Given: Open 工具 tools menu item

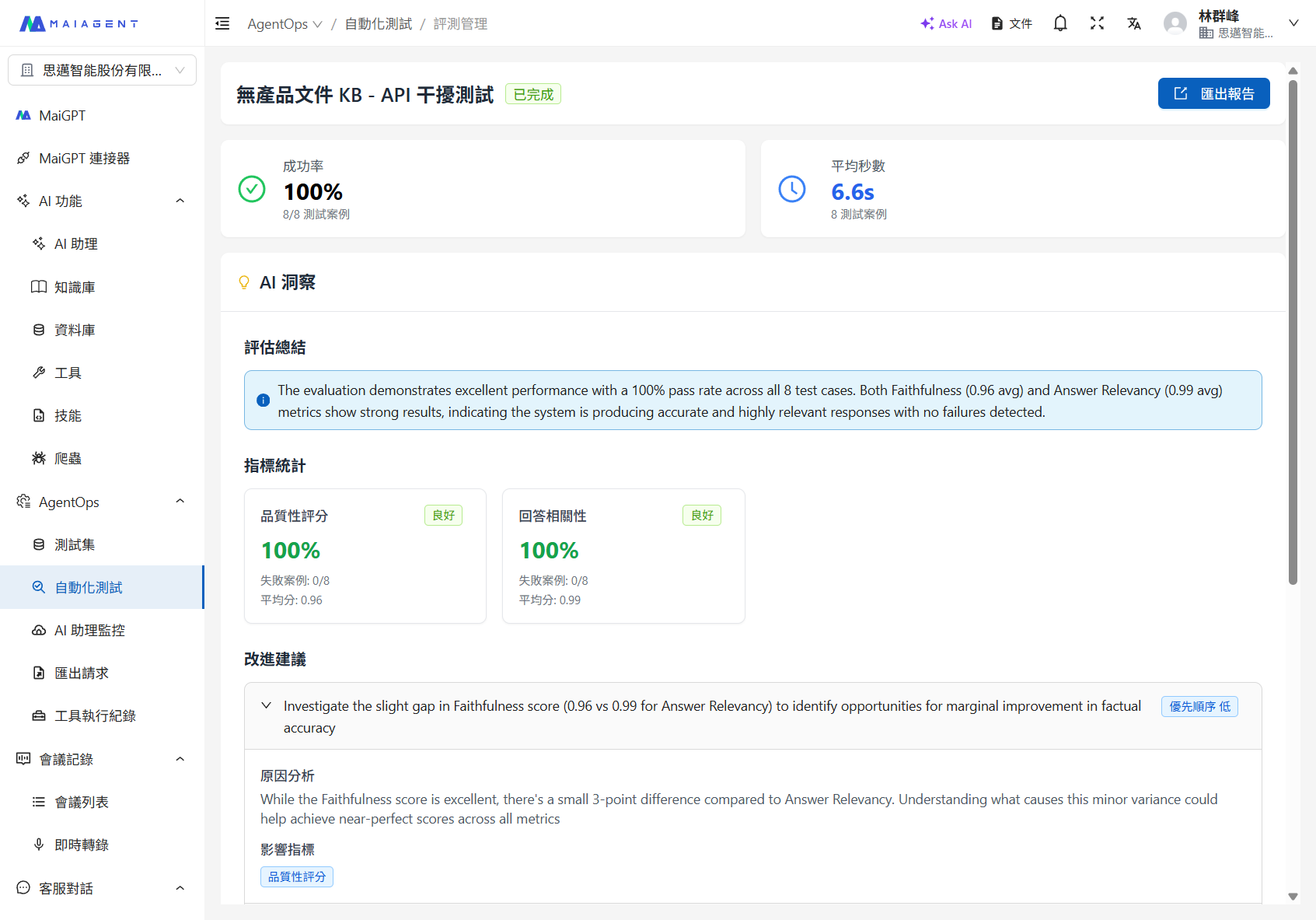Looking at the screenshot, I should 102,373.
